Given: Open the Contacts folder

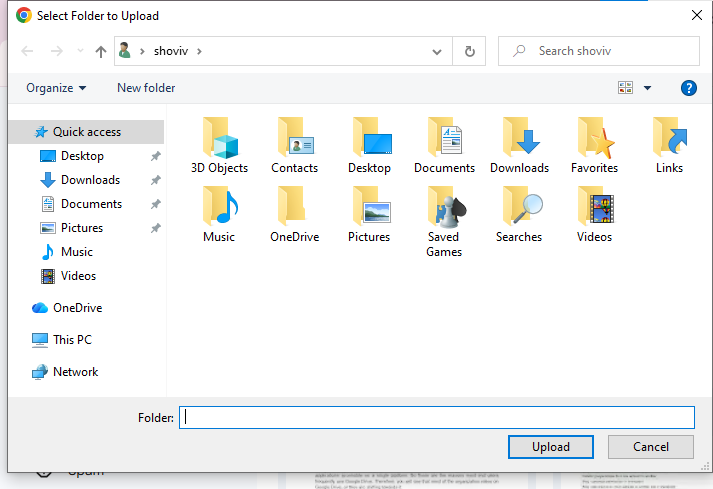Looking at the screenshot, I should point(294,145).
